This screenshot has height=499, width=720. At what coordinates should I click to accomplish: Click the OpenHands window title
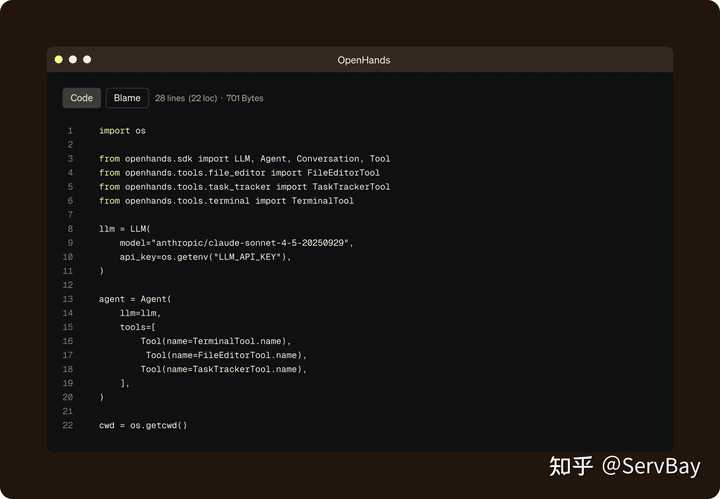coord(363,60)
